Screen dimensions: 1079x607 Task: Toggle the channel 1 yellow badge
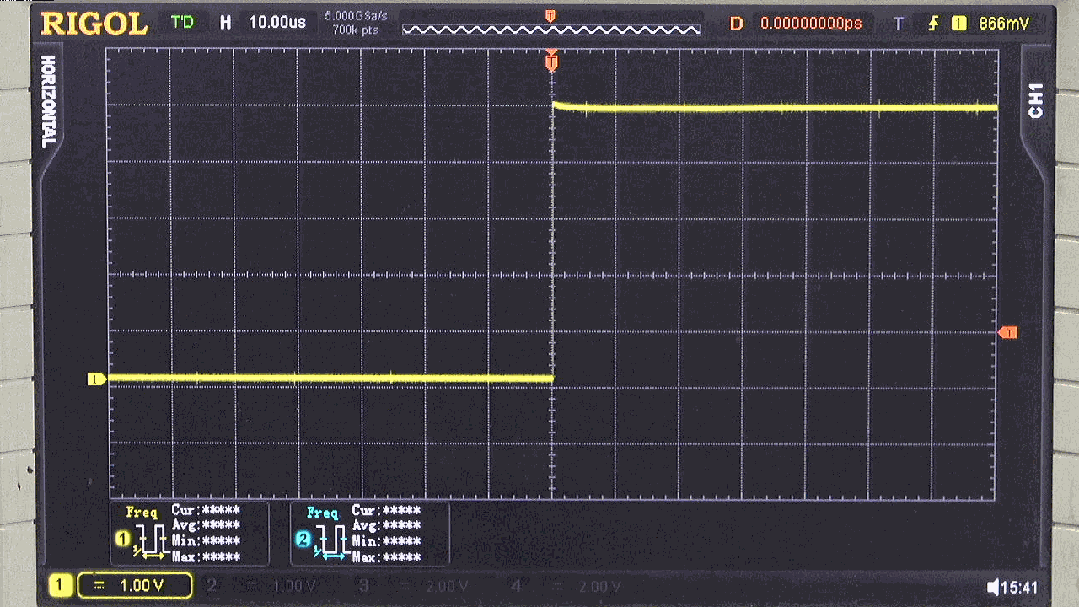coord(60,586)
